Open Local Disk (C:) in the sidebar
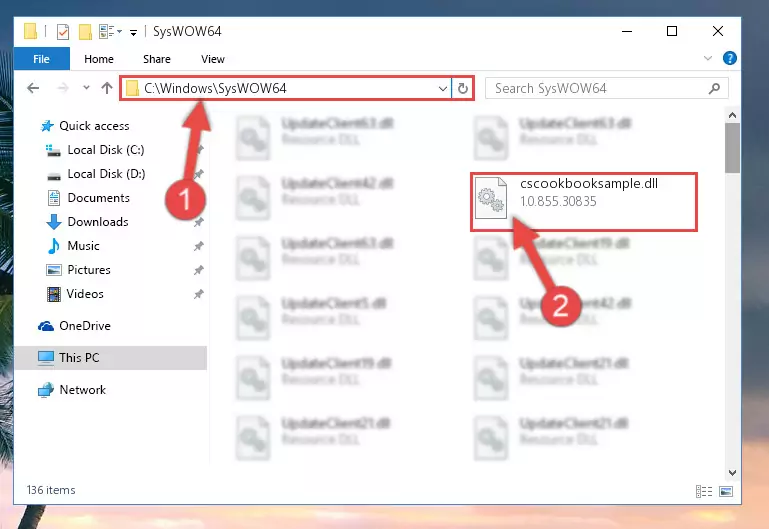Image resolution: width=769 pixels, height=529 pixels. pos(106,150)
